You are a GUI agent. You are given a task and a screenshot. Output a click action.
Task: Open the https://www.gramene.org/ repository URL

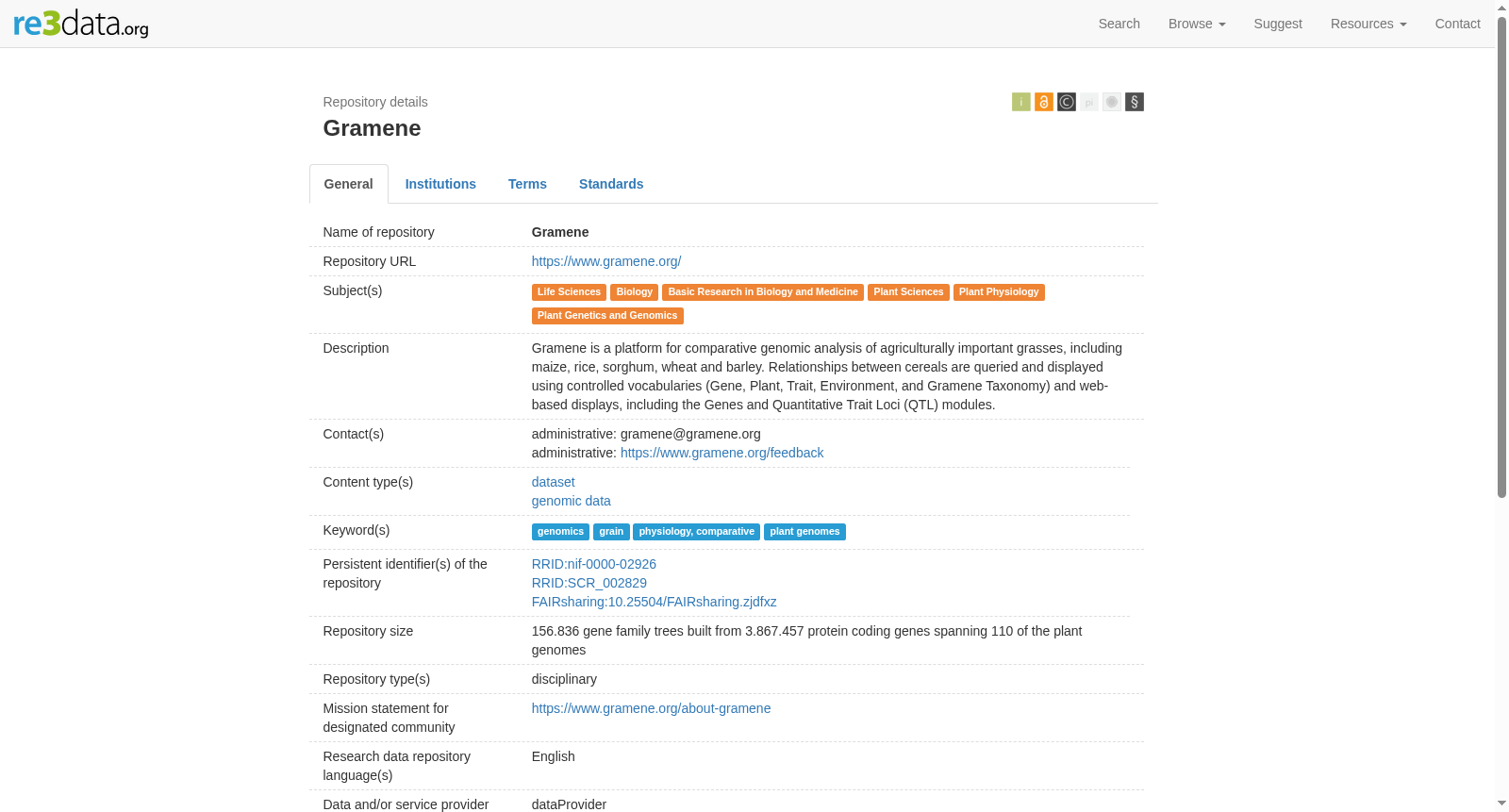coord(606,261)
